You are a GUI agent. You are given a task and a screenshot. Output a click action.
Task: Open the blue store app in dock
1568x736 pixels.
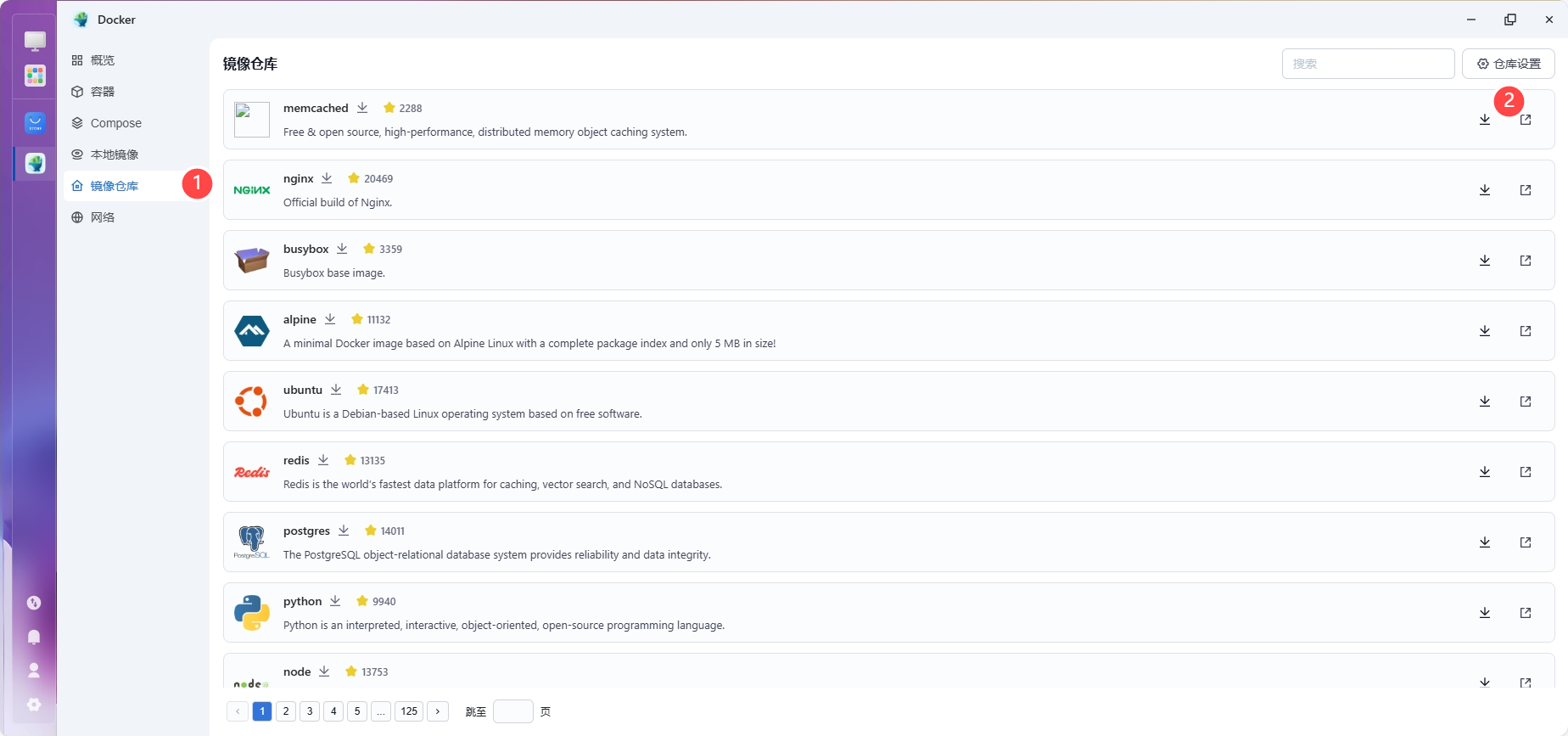click(x=35, y=123)
